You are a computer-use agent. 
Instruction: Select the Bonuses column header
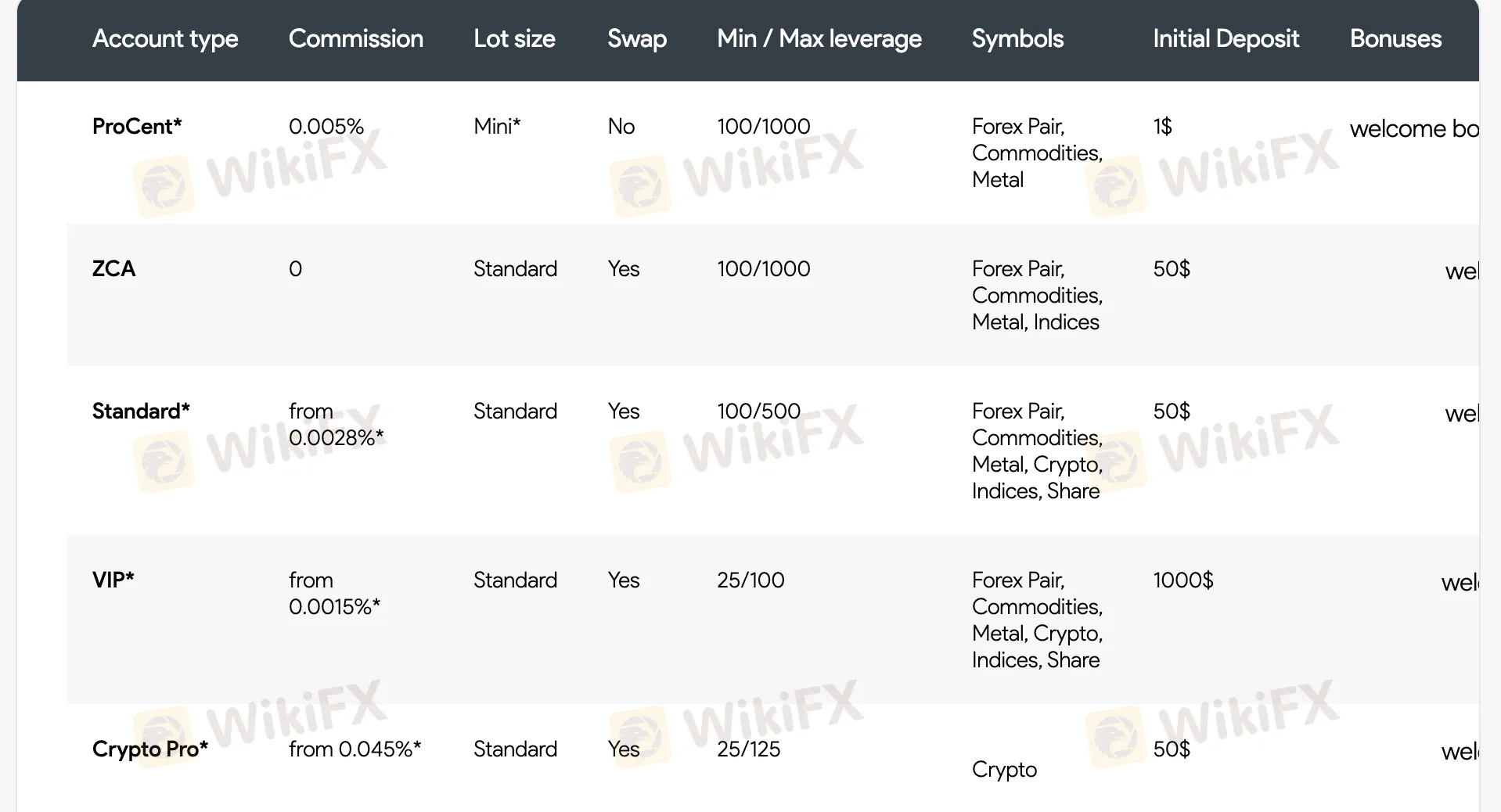coord(1395,39)
